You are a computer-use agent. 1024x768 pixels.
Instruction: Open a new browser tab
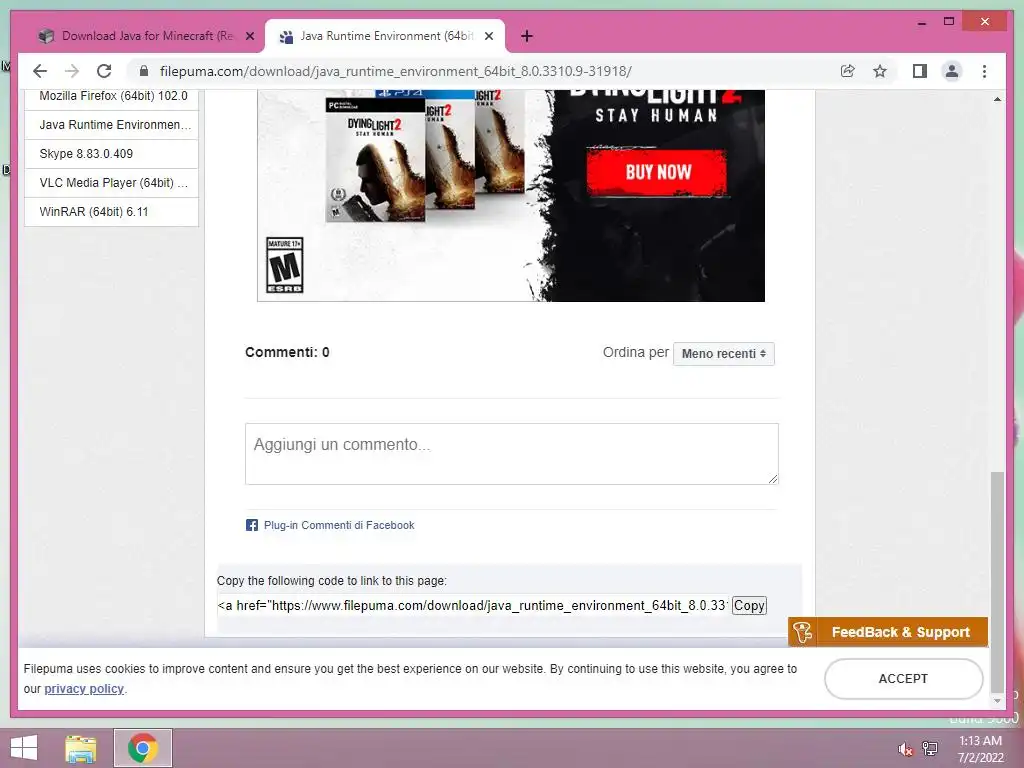527,37
